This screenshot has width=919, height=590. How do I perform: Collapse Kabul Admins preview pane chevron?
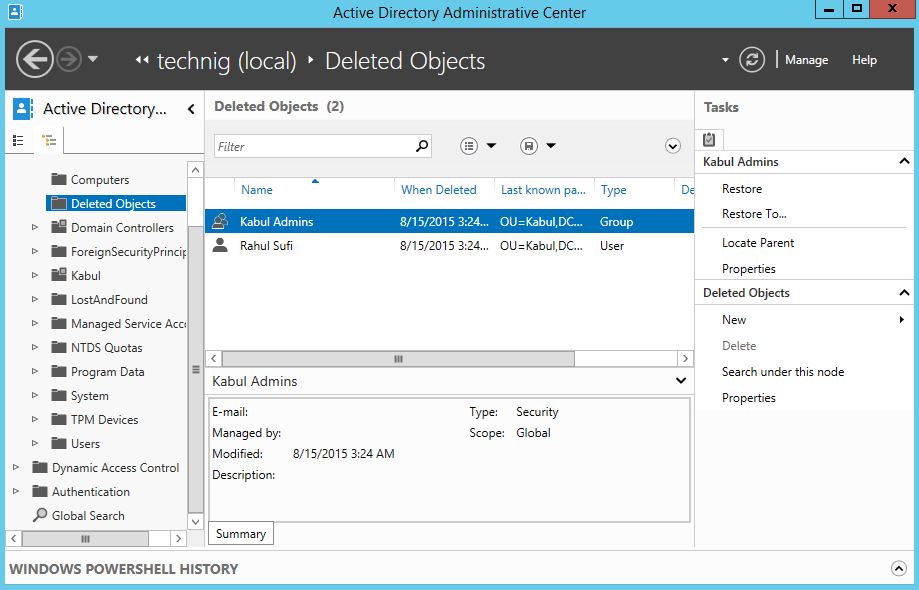(680, 381)
